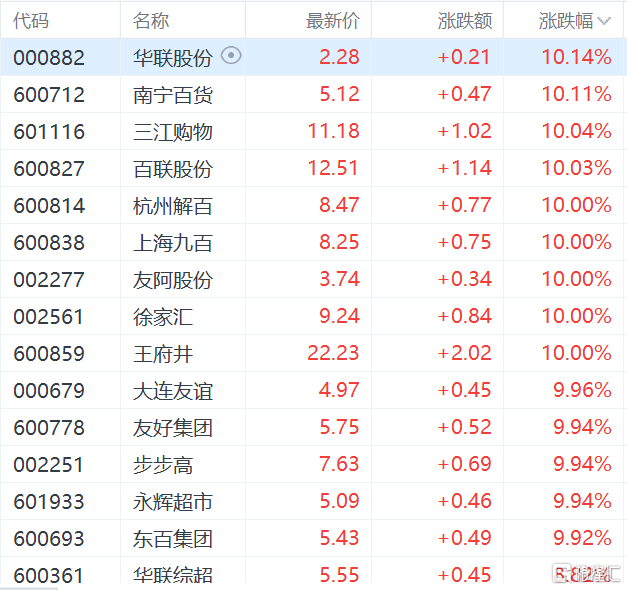
Task: Click 步步高 stock name
Action: [163, 465]
